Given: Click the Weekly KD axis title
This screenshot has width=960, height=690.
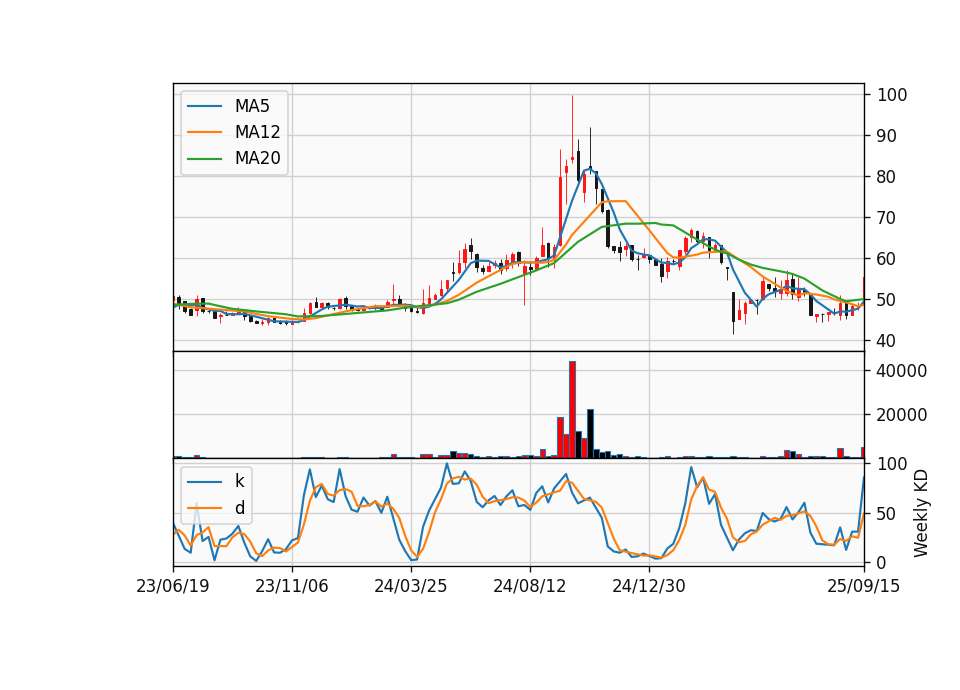Looking at the screenshot, I should tap(921, 513).
